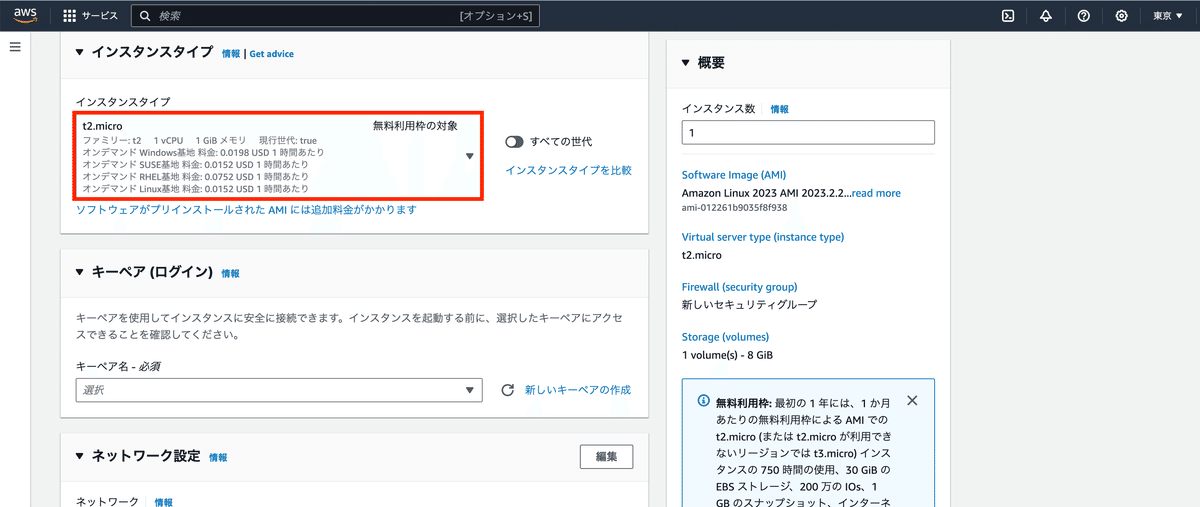Open 情報 link beside ネットワーク label
The width and height of the screenshot is (1200, 507).
[x=163, y=502]
